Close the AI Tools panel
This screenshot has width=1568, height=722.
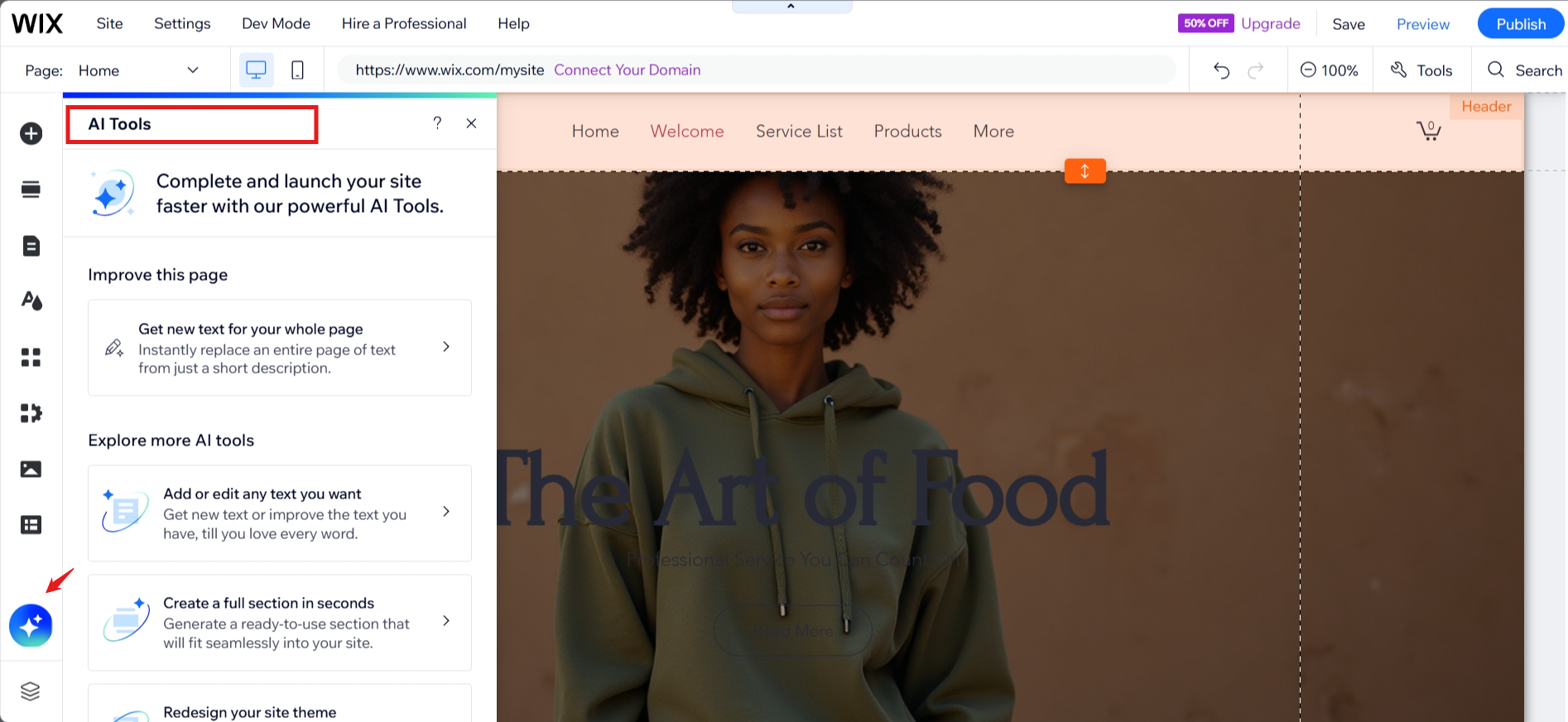click(471, 123)
